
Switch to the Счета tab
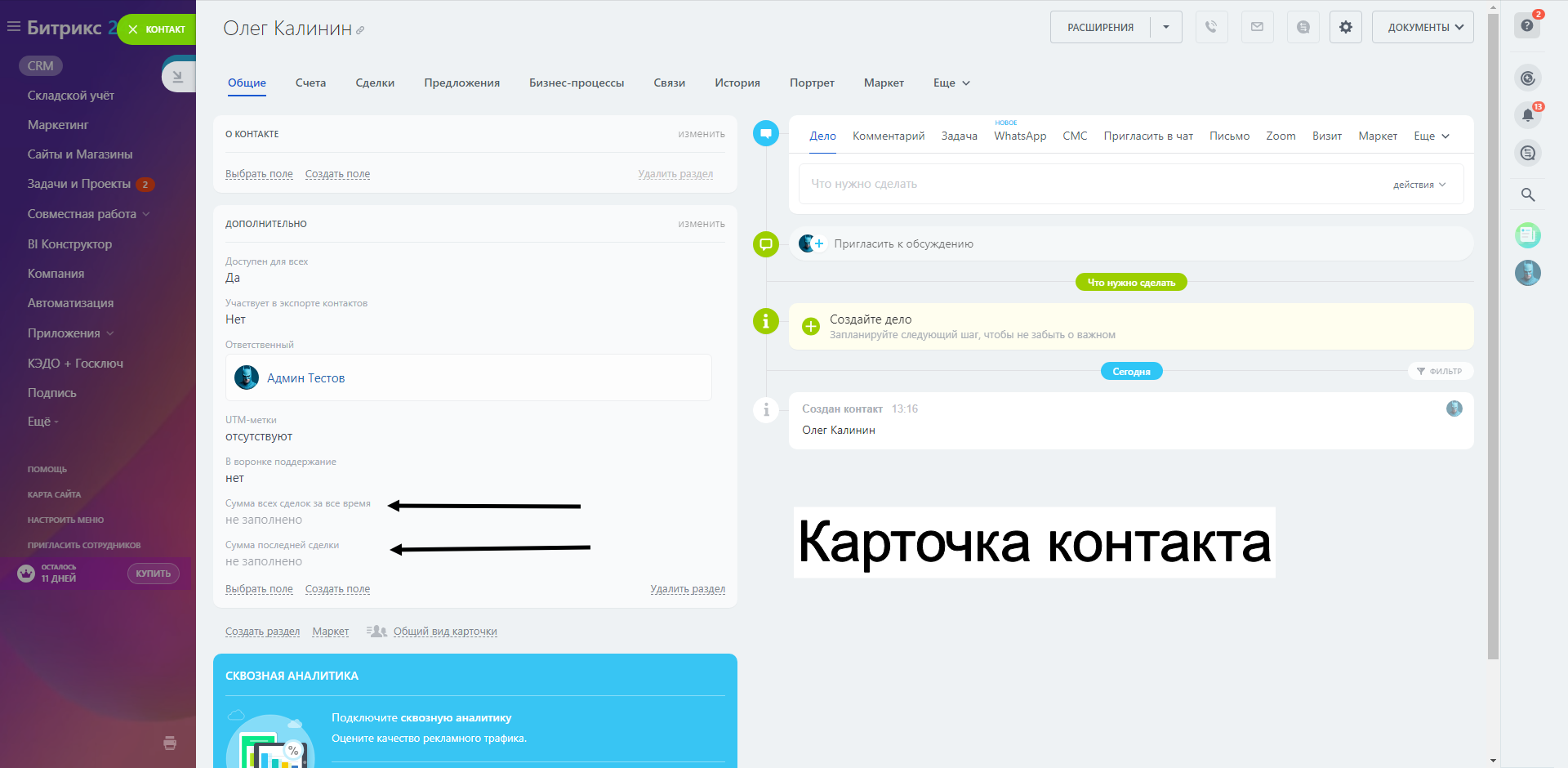[310, 83]
